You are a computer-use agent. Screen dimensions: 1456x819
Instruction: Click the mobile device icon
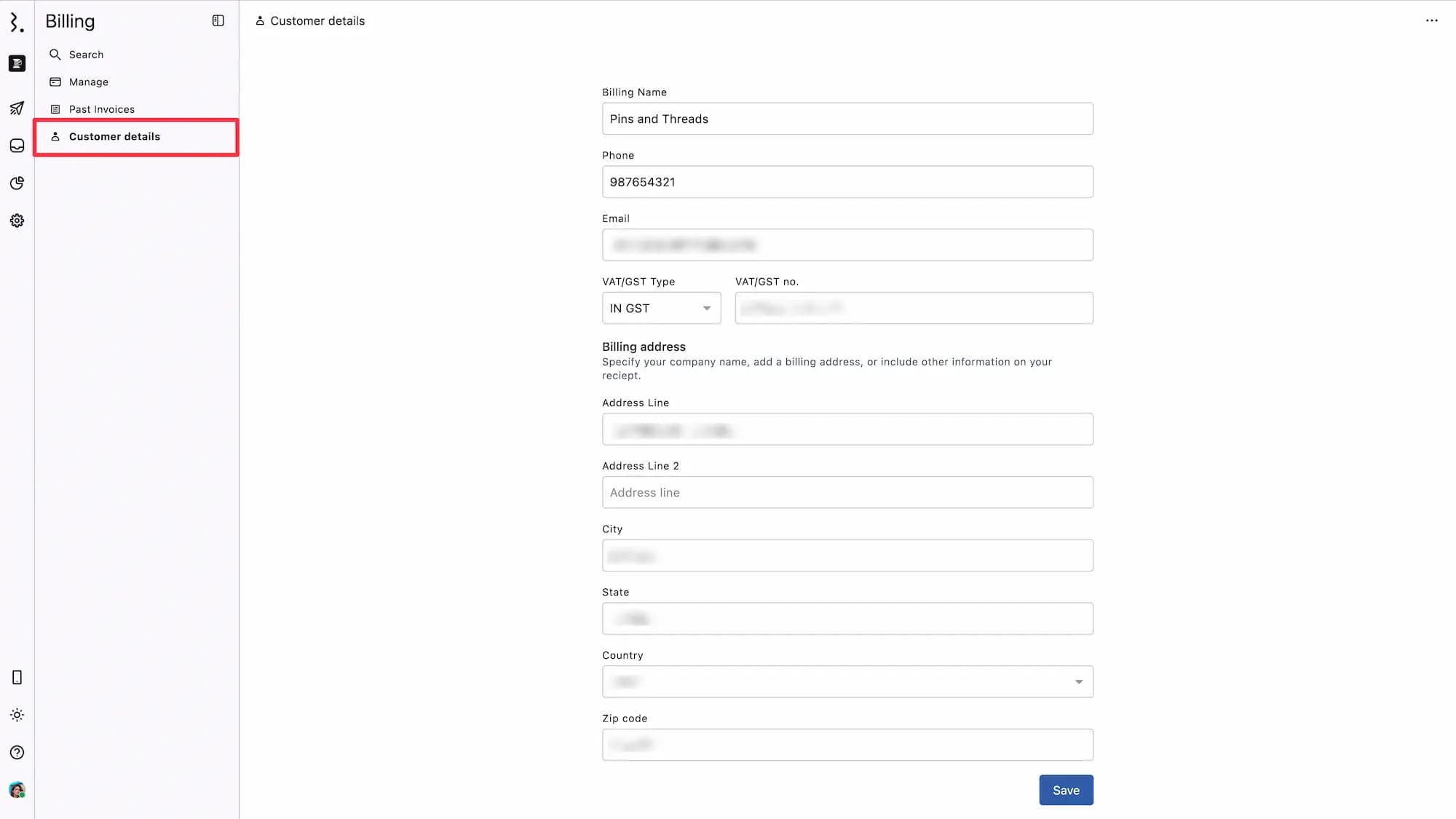[x=17, y=678]
